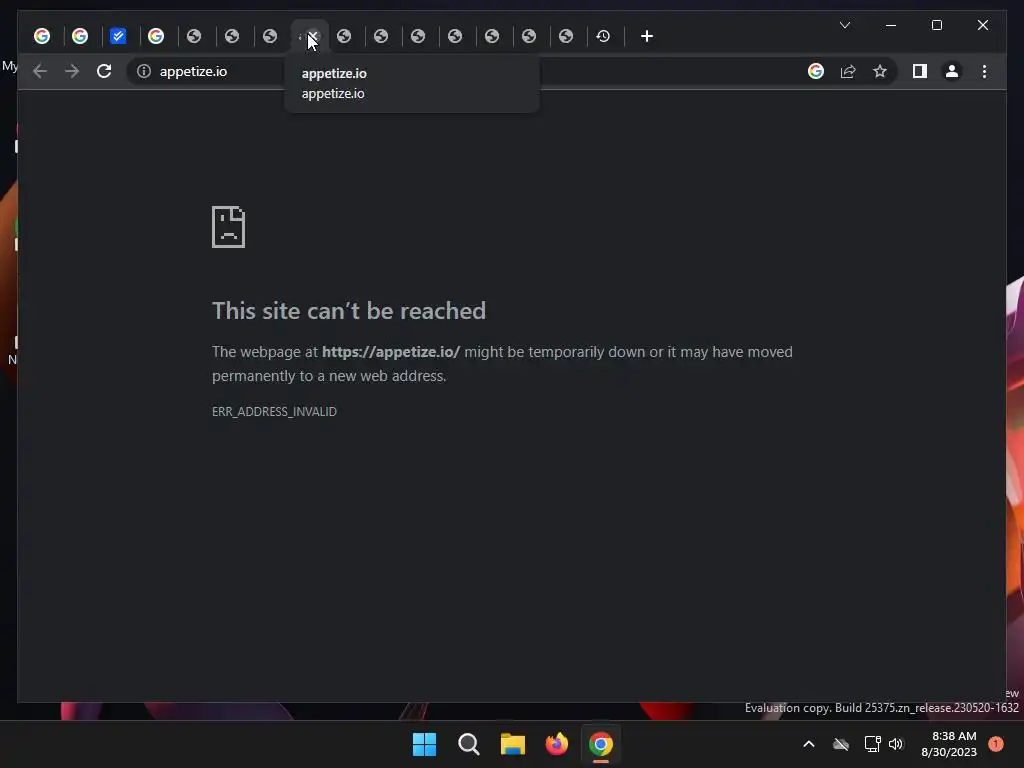Switch to the globe tab immediately before the History tab

click(566, 36)
